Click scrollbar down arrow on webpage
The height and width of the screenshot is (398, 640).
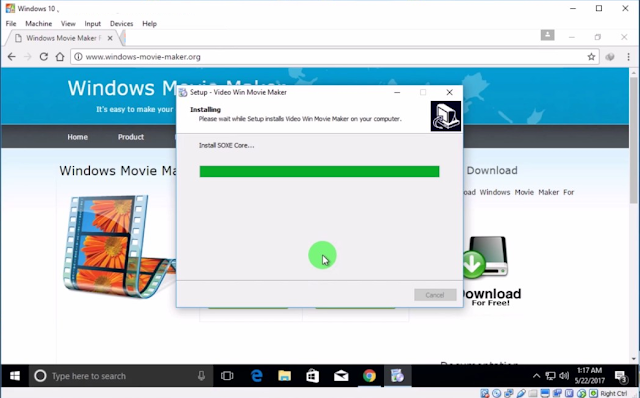633,359
